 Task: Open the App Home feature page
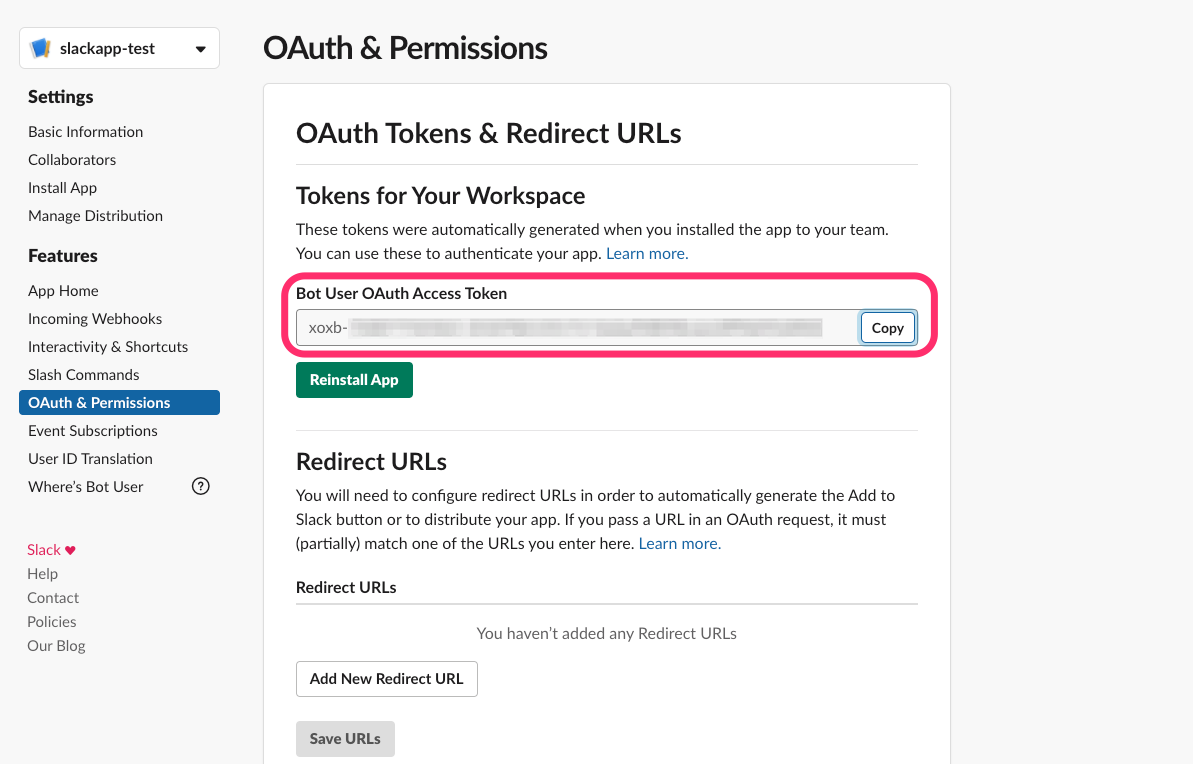pos(63,291)
